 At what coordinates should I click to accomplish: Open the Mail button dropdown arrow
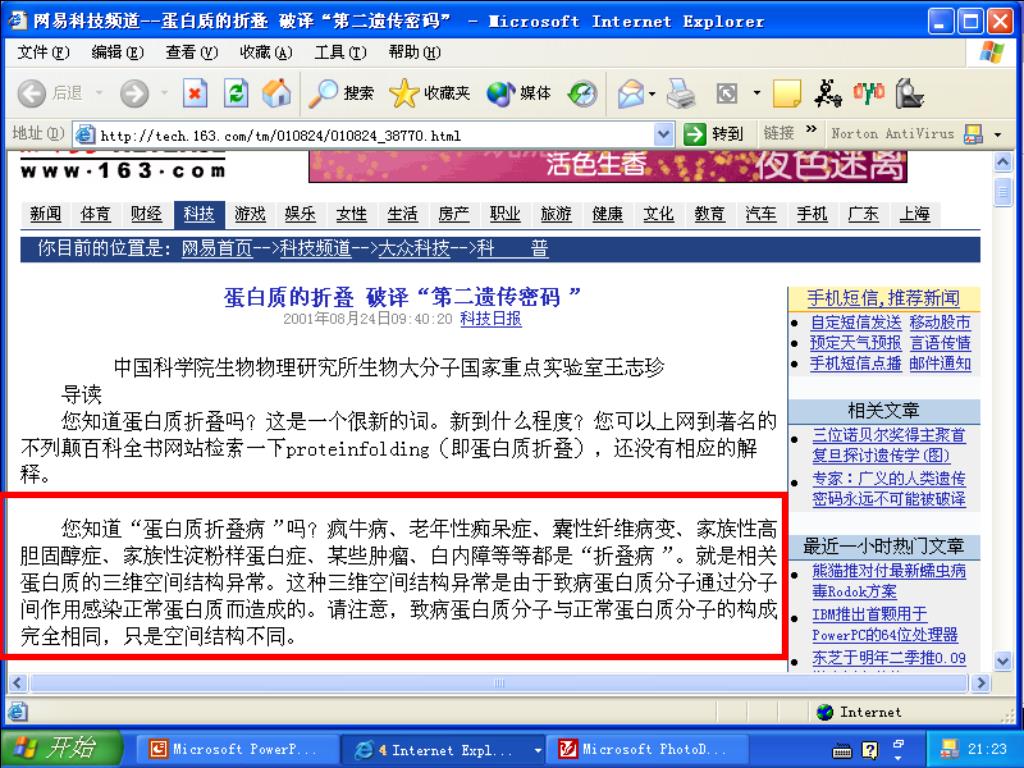coord(652,94)
